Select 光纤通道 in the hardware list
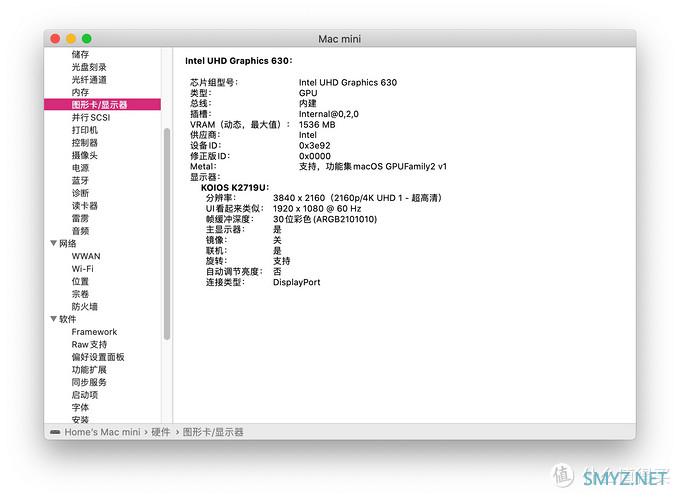 [89, 79]
